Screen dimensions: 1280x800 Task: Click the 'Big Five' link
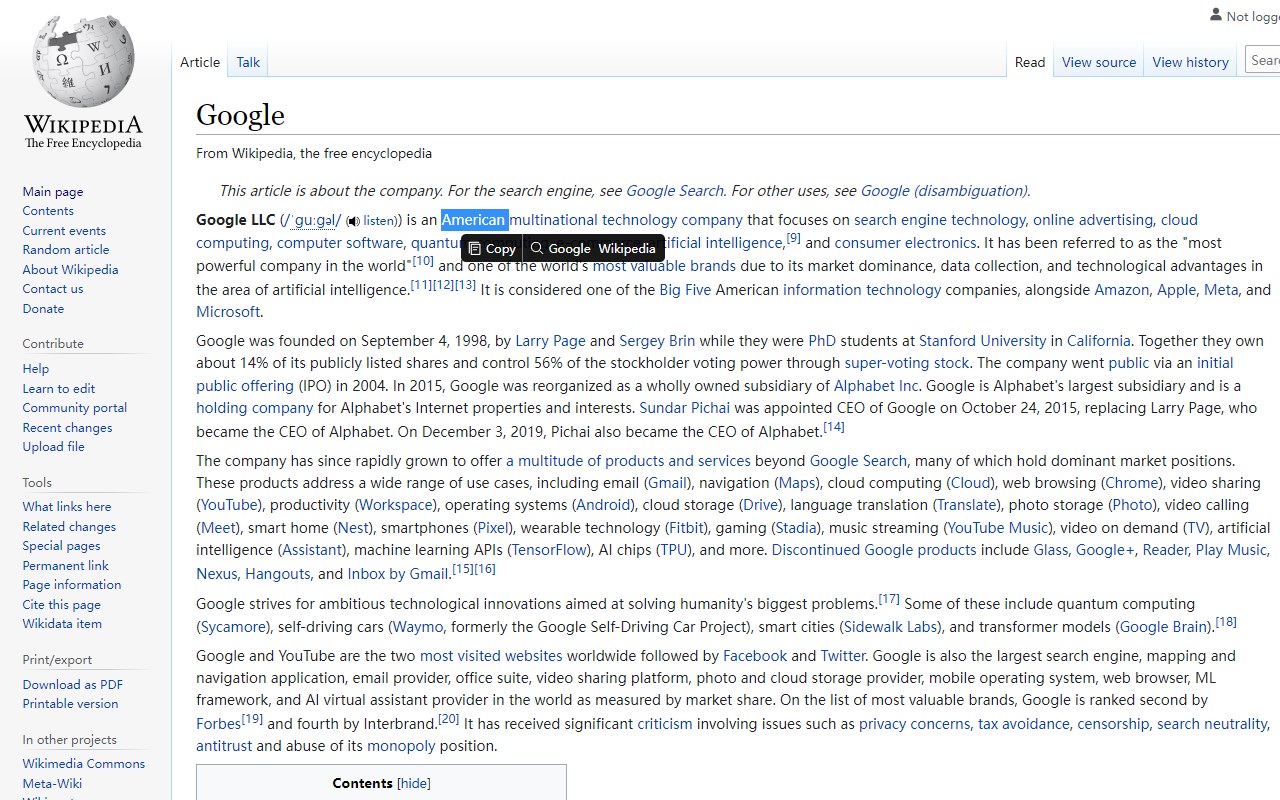(x=685, y=290)
